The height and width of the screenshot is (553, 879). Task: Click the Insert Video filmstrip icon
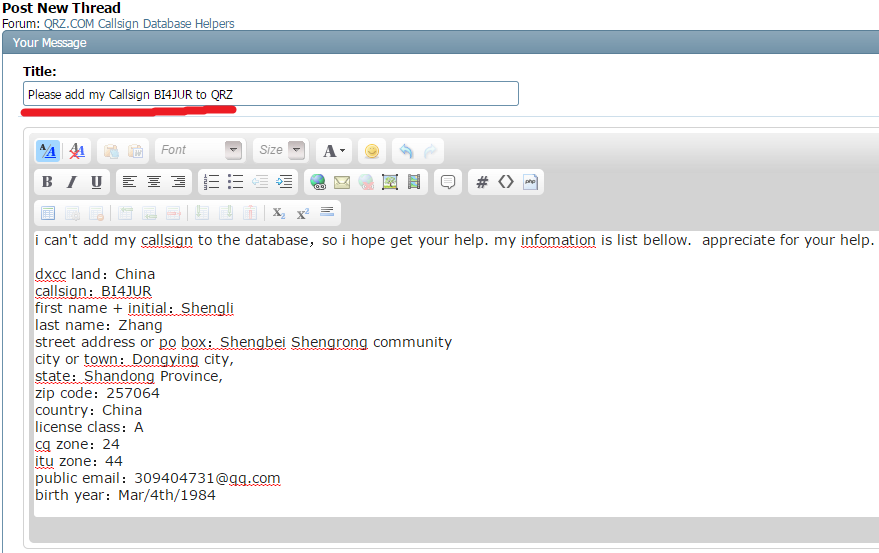414,182
